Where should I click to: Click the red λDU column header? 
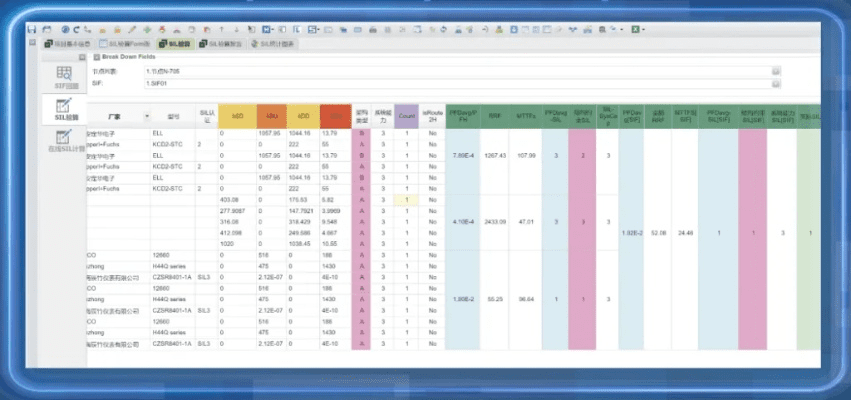pos(271,115)
